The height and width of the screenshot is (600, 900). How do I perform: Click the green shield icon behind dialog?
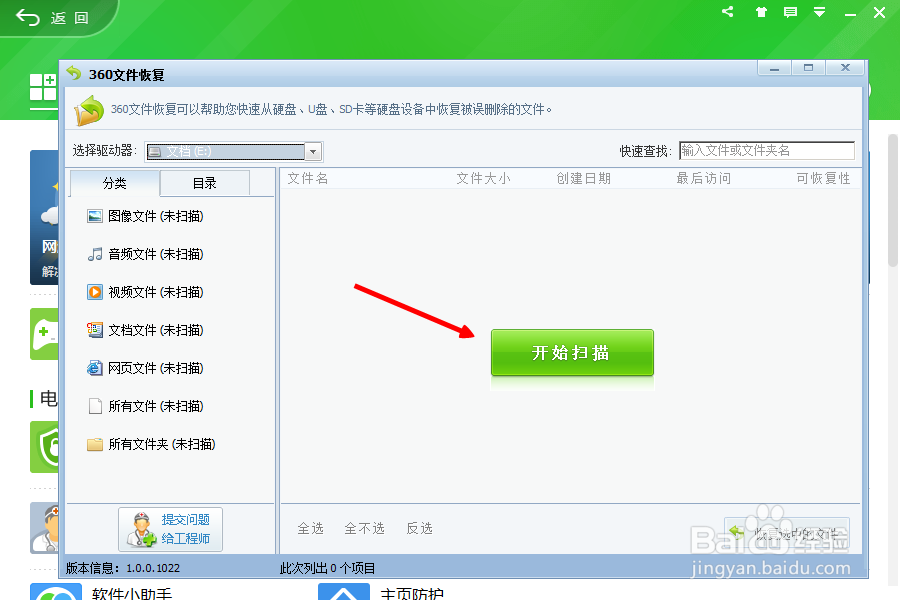click(x=44, y=447)
